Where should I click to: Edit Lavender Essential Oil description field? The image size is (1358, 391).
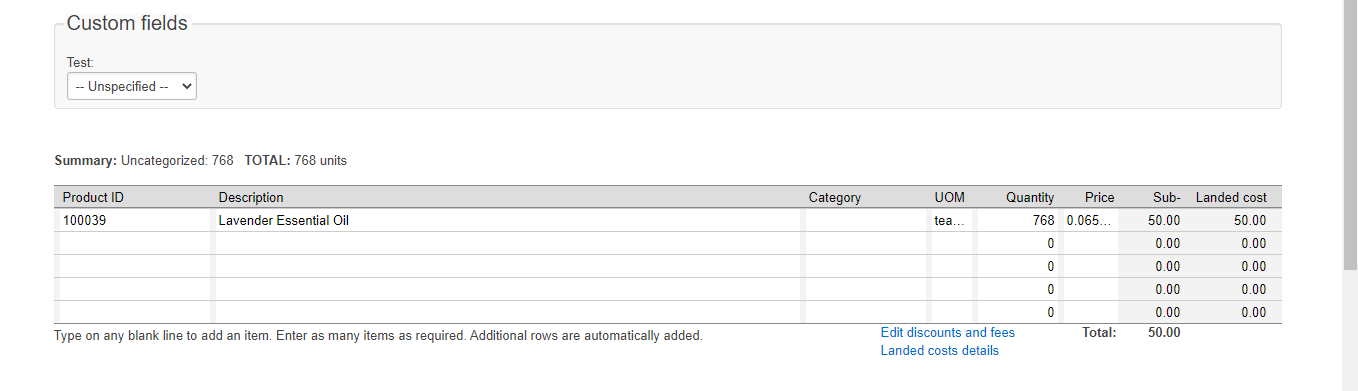(x=508, y=221)
